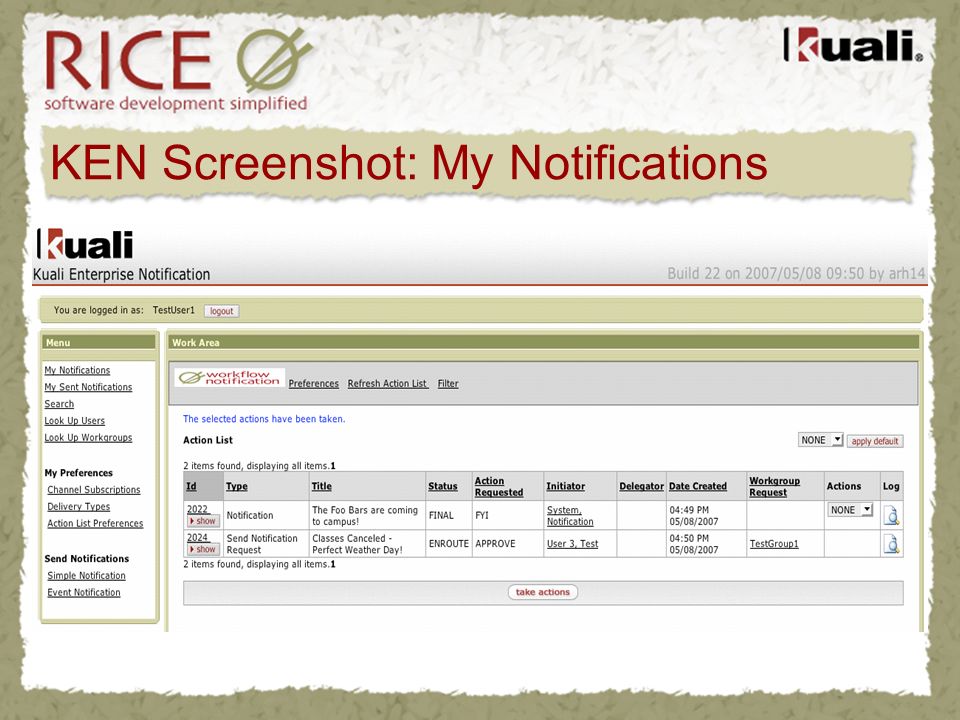This screenshot has width=960, height=720.
Task: Open System, Notification initiator link
Action: pos(570,516)
